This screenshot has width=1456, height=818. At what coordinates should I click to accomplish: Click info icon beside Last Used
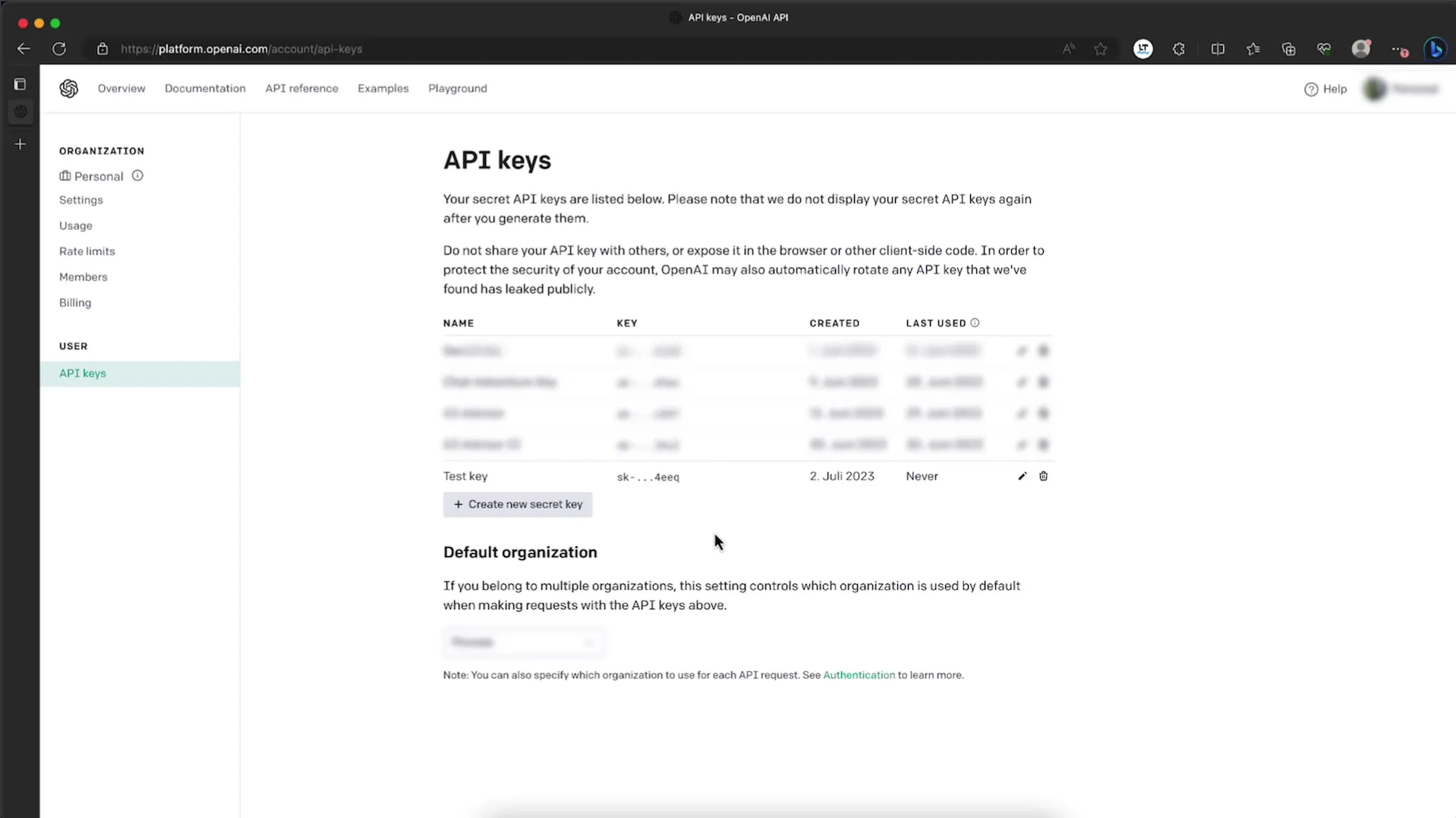[x=975, y=322]
